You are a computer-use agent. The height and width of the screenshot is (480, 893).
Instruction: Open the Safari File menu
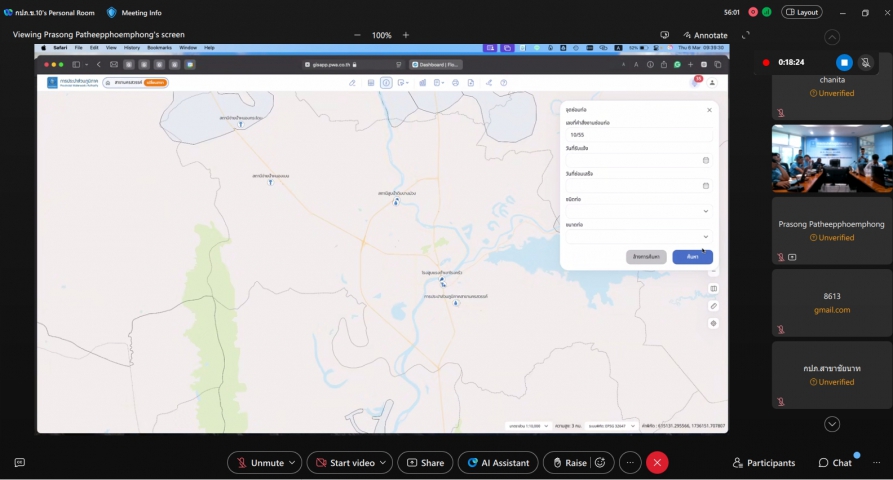(79, 48)
